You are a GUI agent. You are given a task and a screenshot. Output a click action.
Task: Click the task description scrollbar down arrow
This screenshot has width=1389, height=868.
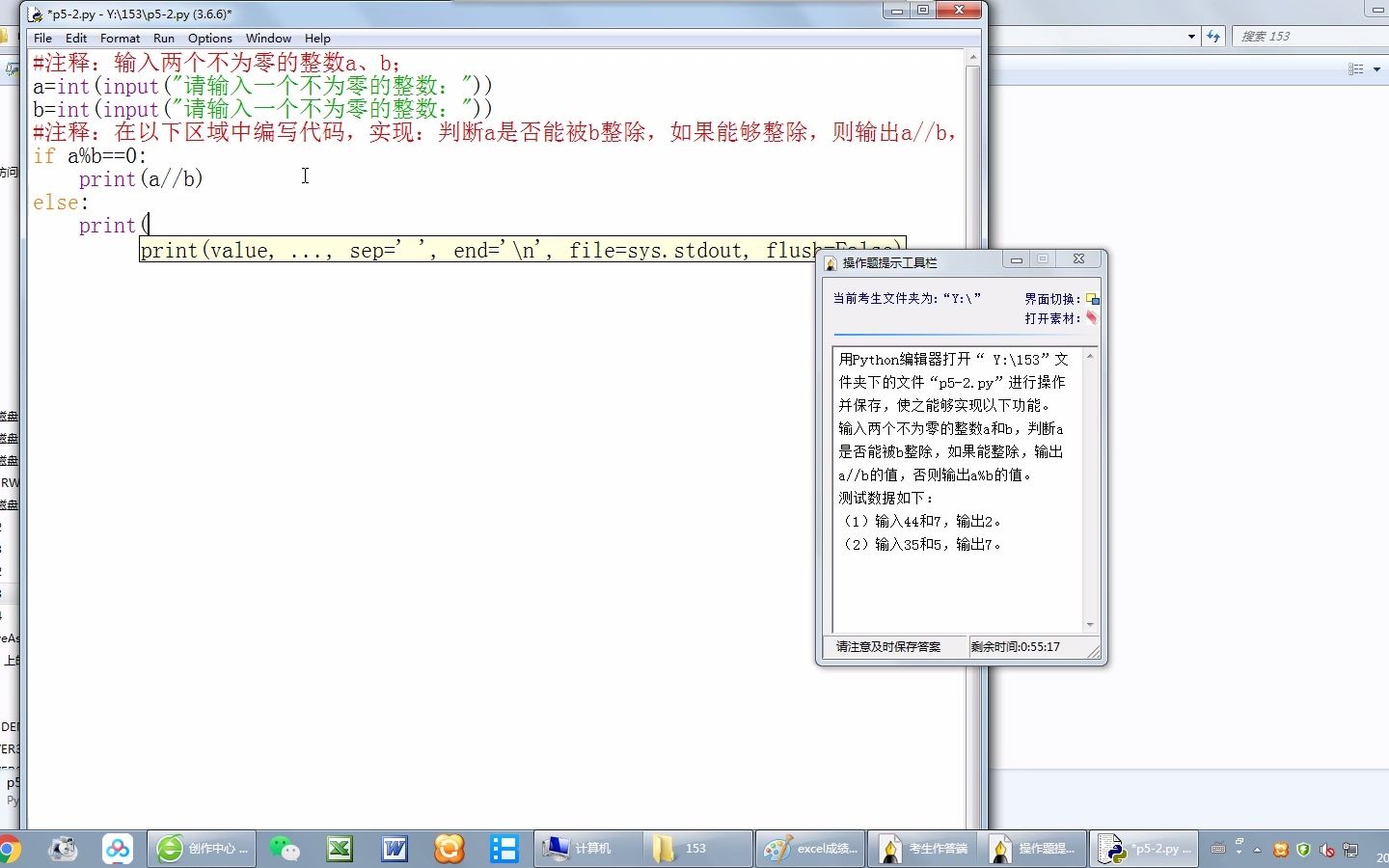[1090, 625]
